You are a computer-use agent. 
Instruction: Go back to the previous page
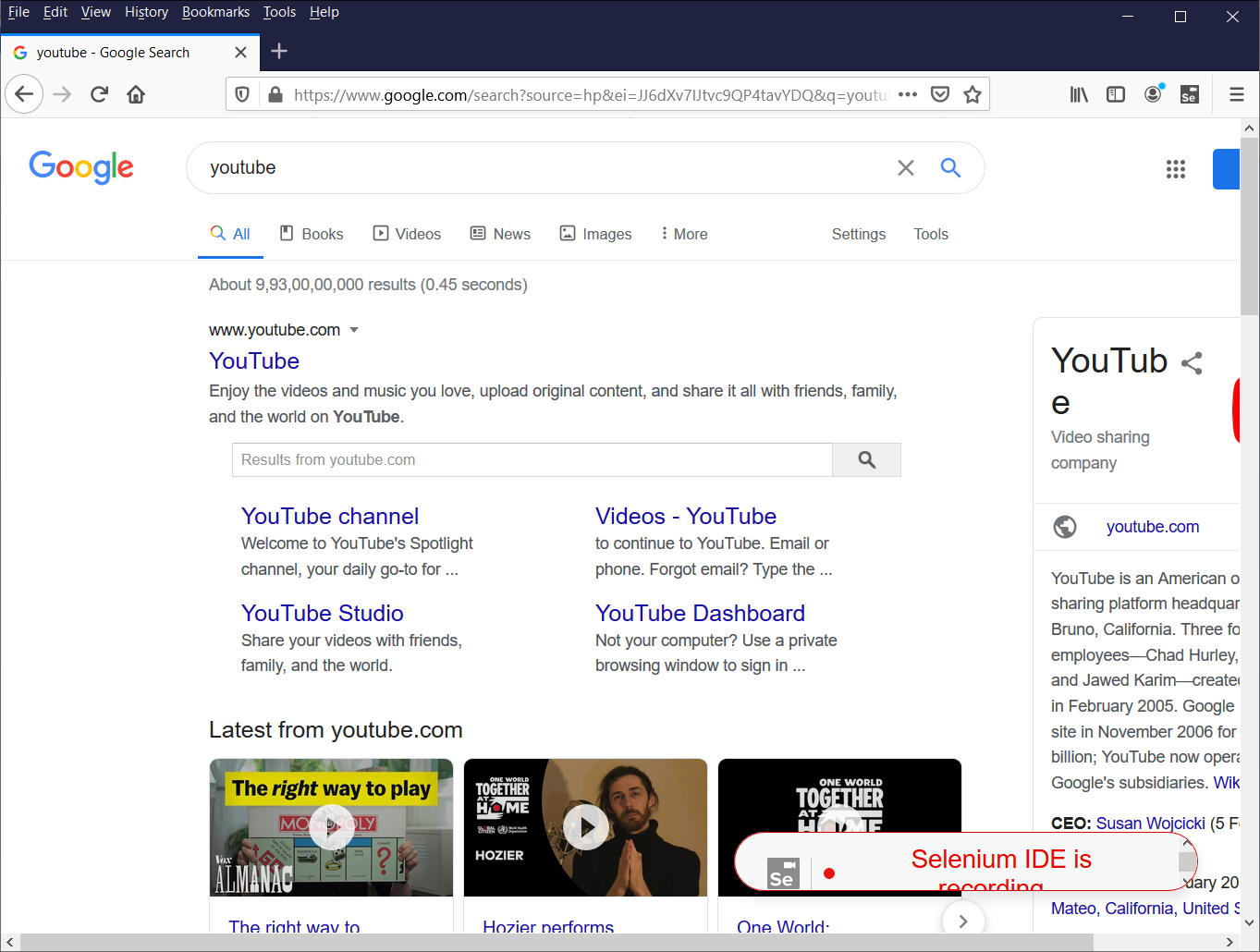coord(24,94)
